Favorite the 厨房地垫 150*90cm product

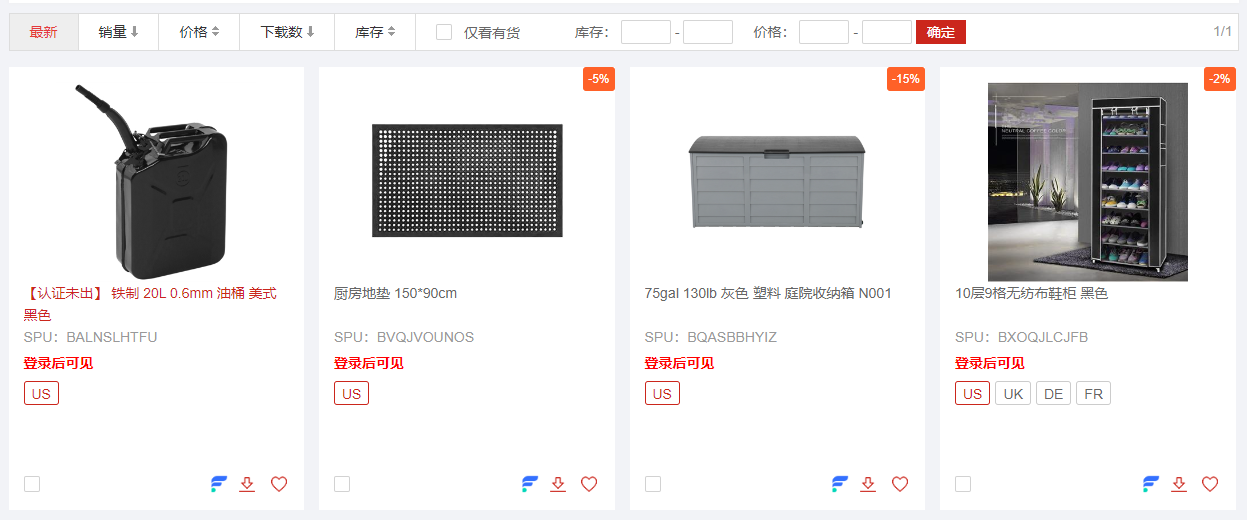point(589,484)
